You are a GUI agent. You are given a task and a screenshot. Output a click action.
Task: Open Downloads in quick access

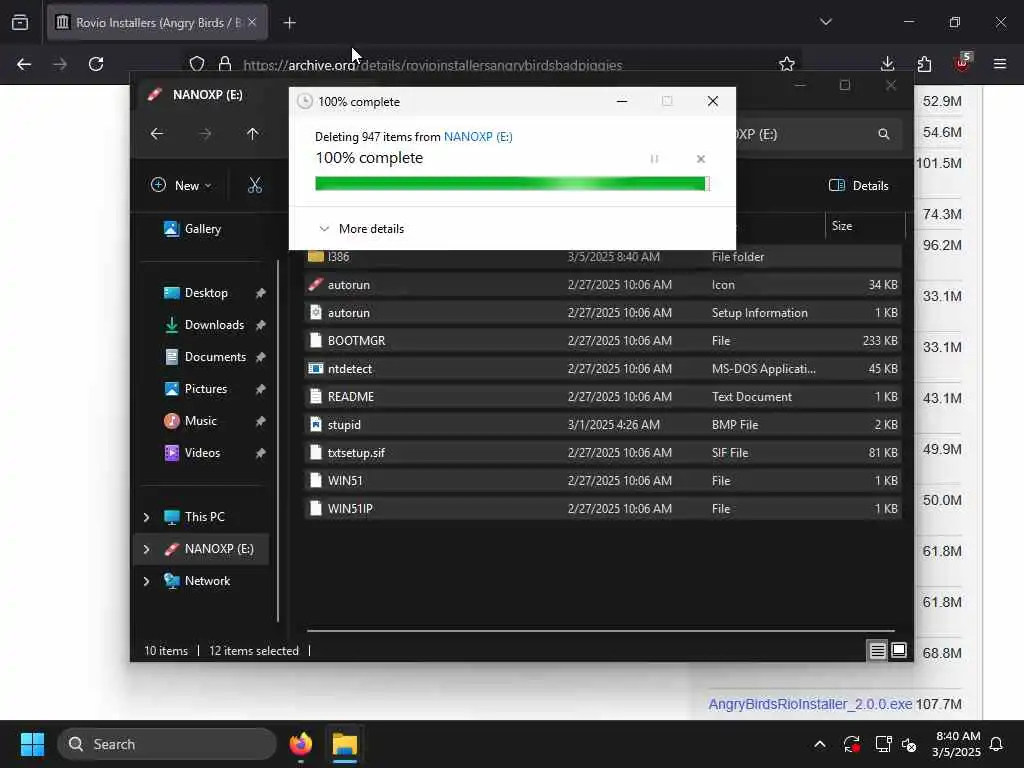[204, 325]
